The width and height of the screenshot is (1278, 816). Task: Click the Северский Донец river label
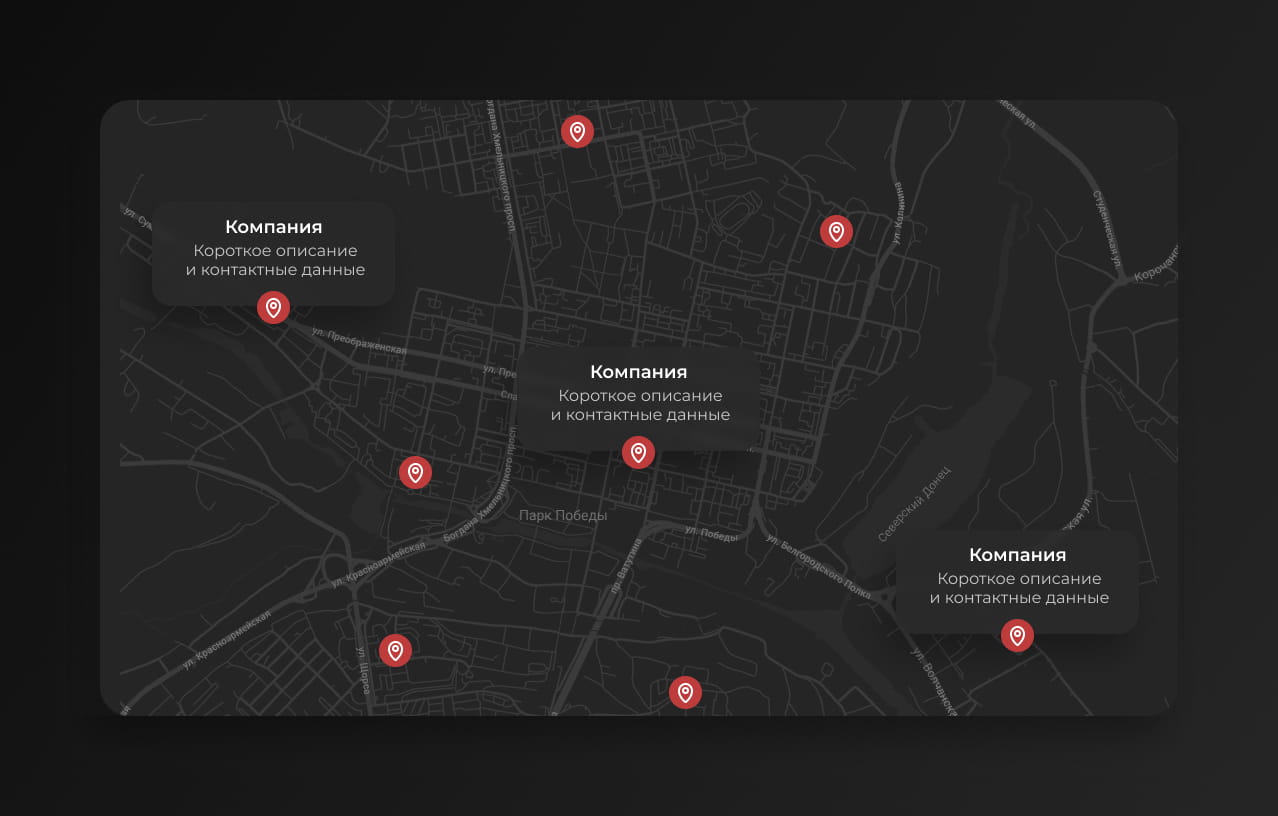(x=914, y=504)
